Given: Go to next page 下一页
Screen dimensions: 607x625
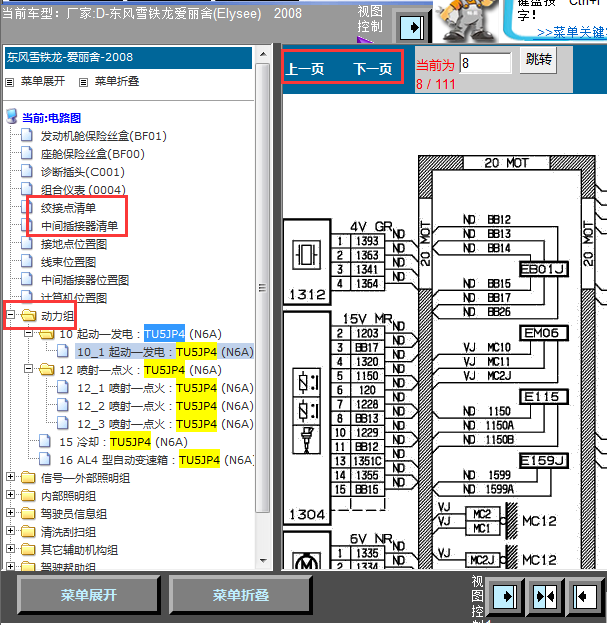Looking at the screenshot, I should click(x=373, y=69).
